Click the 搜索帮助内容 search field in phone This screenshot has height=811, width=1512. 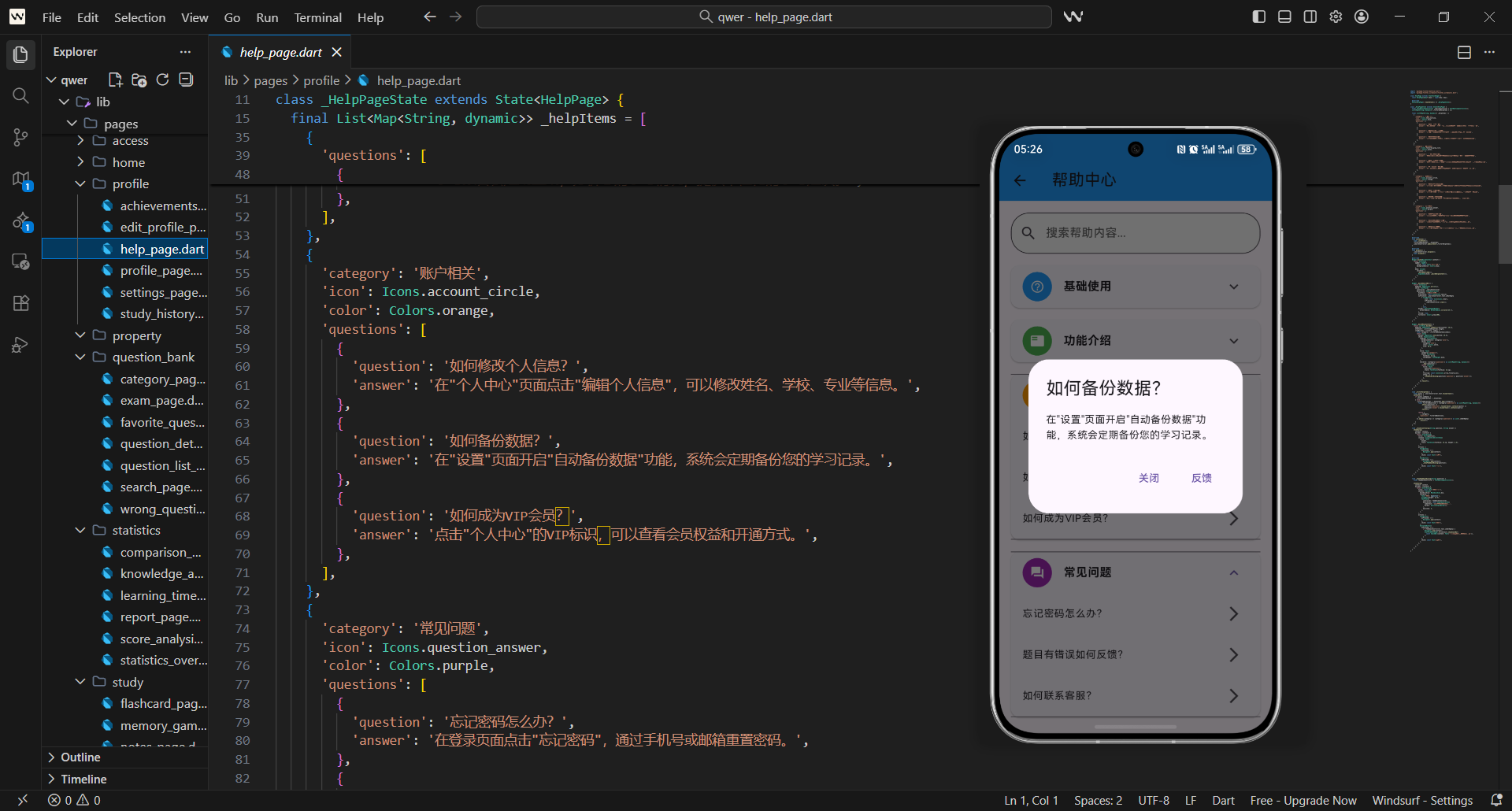click(x=1135, y=233)
